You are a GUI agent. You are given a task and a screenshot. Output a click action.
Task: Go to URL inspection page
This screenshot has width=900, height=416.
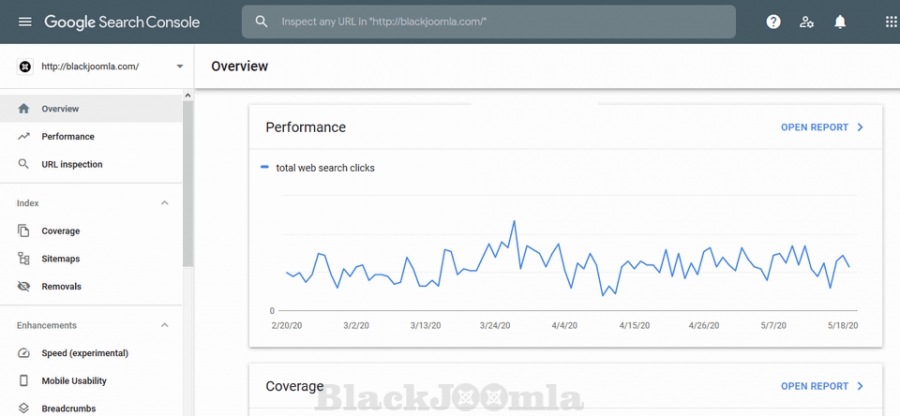(x=72, y=164)
